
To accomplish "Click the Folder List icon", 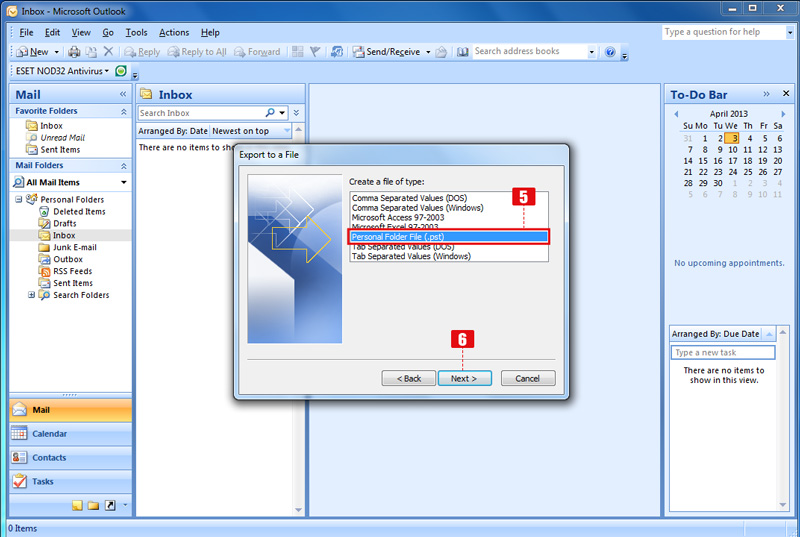I will click(x=93, y=505).
